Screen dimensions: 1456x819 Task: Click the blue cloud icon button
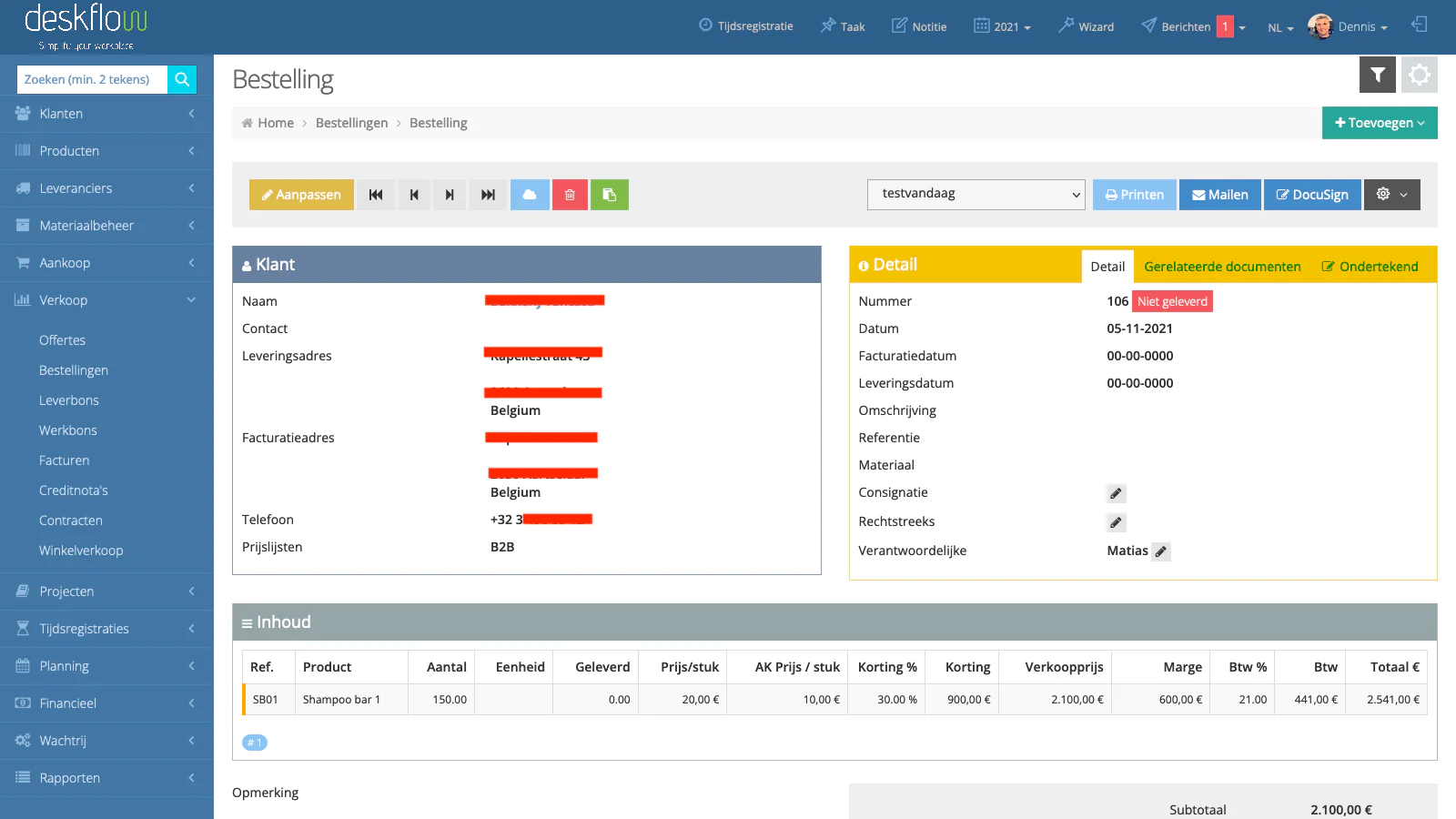[530, 195]
